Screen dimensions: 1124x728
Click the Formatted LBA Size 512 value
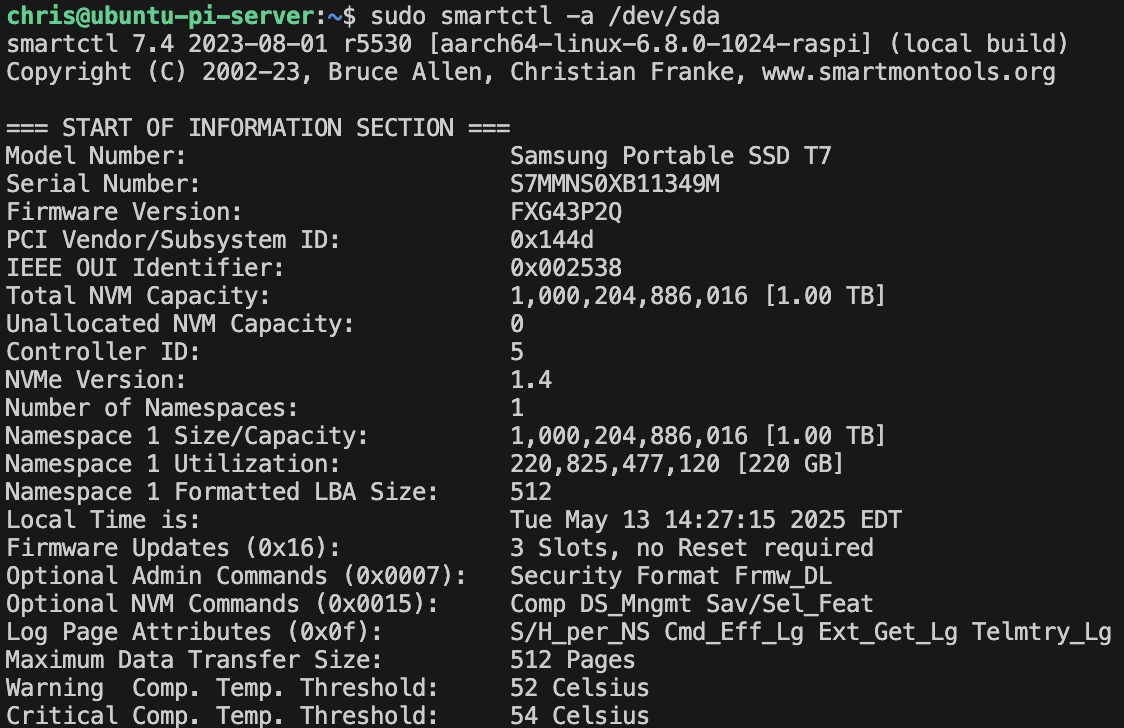click(x=531, y=492)
